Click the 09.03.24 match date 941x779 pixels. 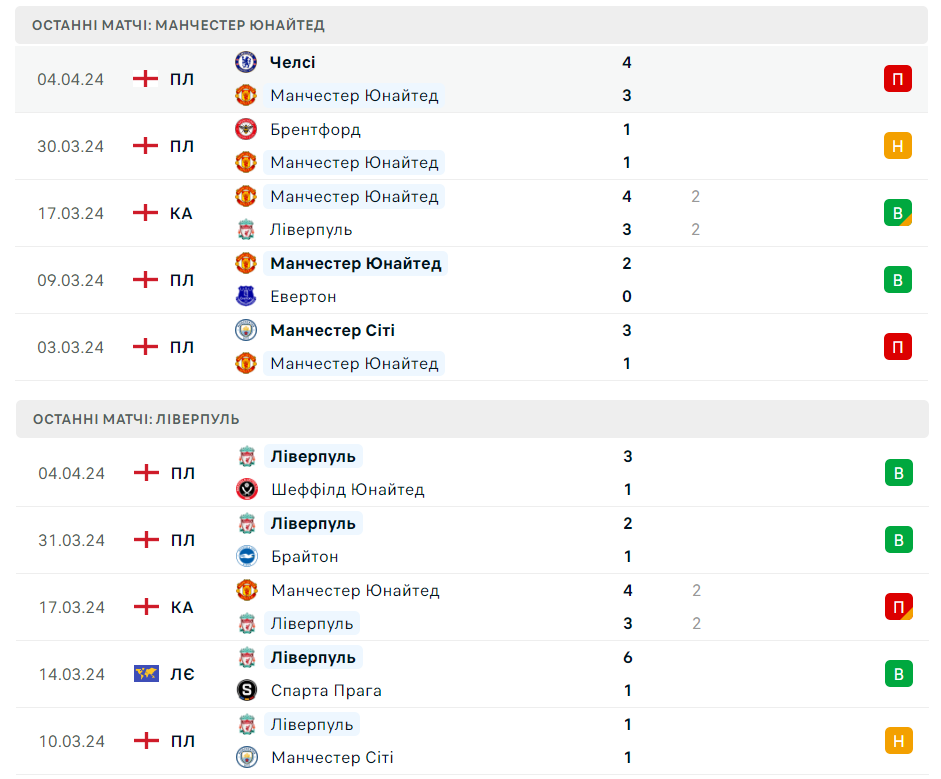(x=71, y=280)
